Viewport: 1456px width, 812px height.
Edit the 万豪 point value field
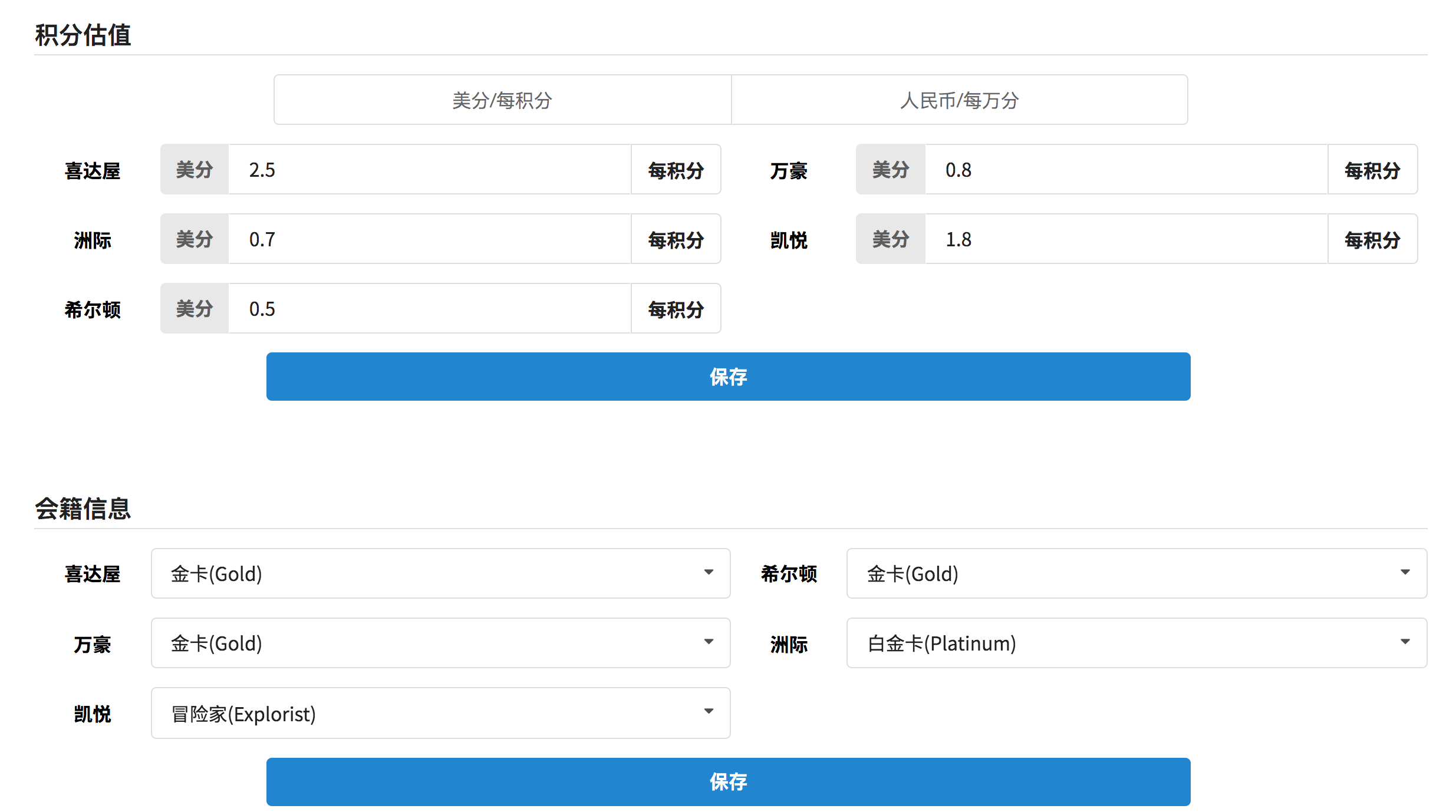[1126, 170]
